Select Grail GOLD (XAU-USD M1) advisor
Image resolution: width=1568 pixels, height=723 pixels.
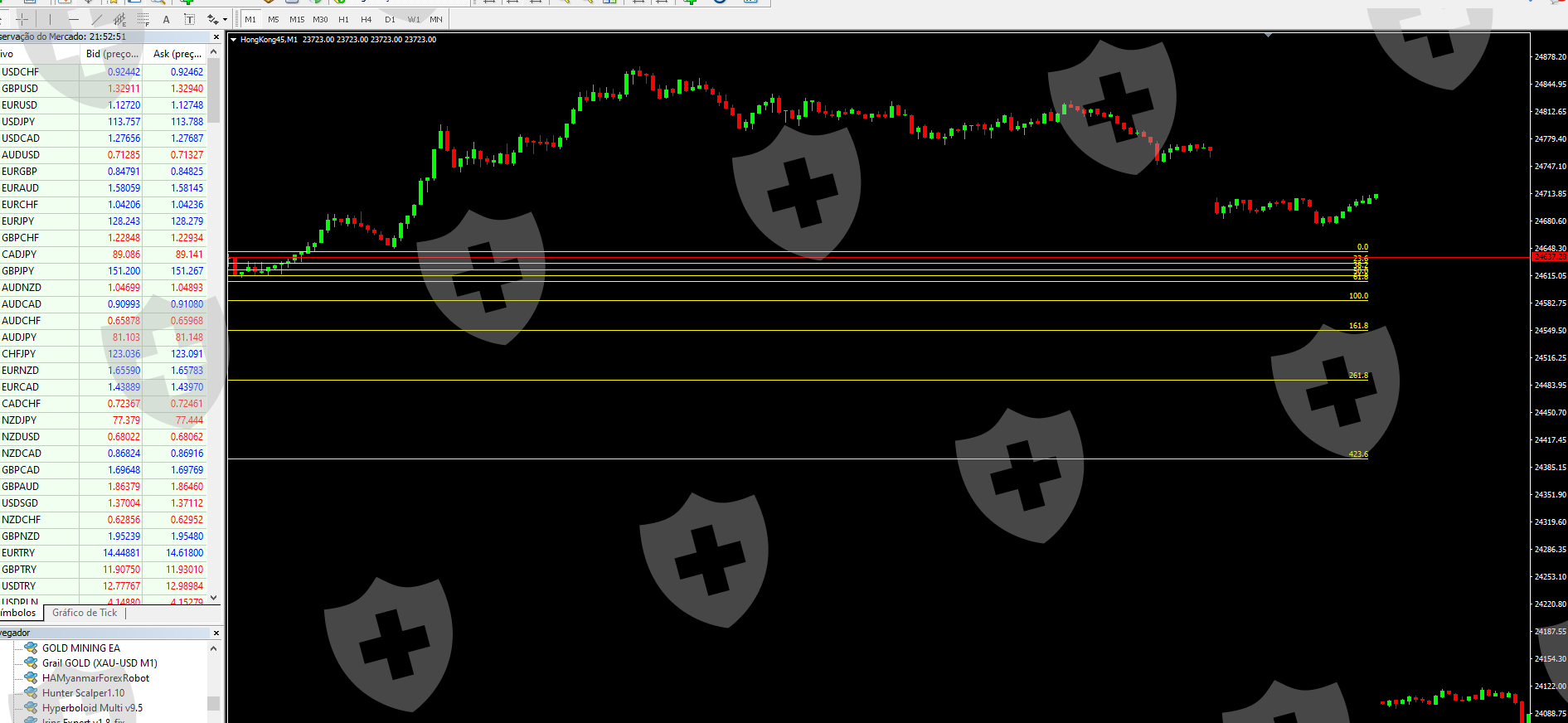(100, 662)
